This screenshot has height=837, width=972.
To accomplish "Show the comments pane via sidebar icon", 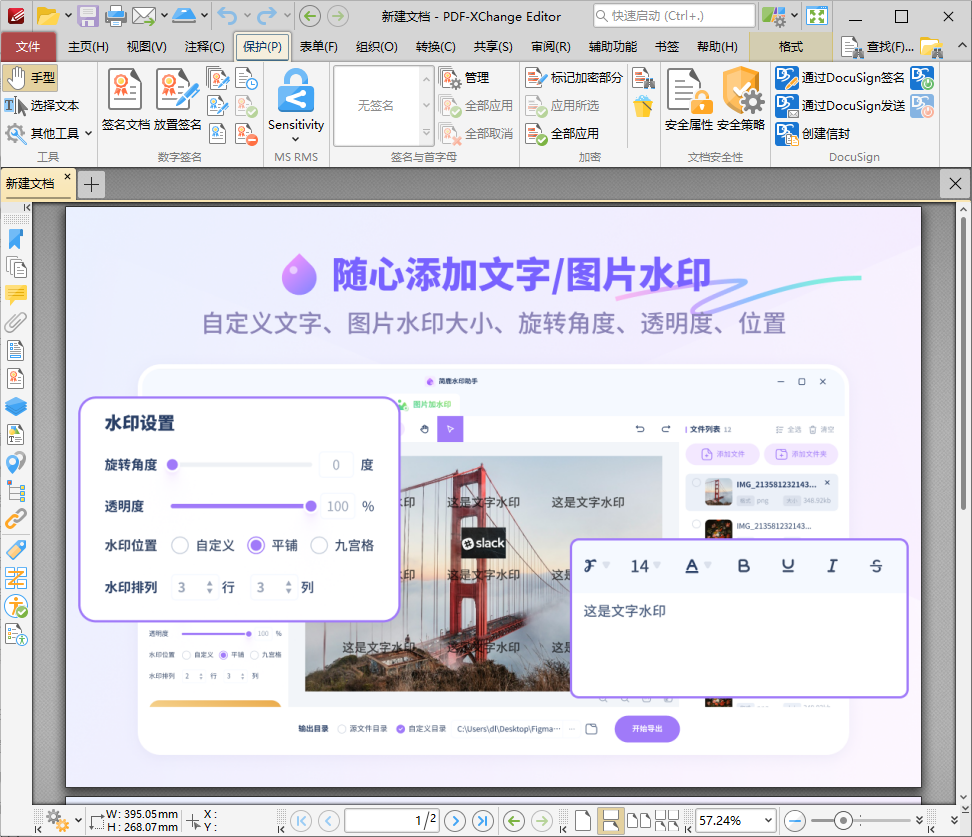I will tap(15, 294).
